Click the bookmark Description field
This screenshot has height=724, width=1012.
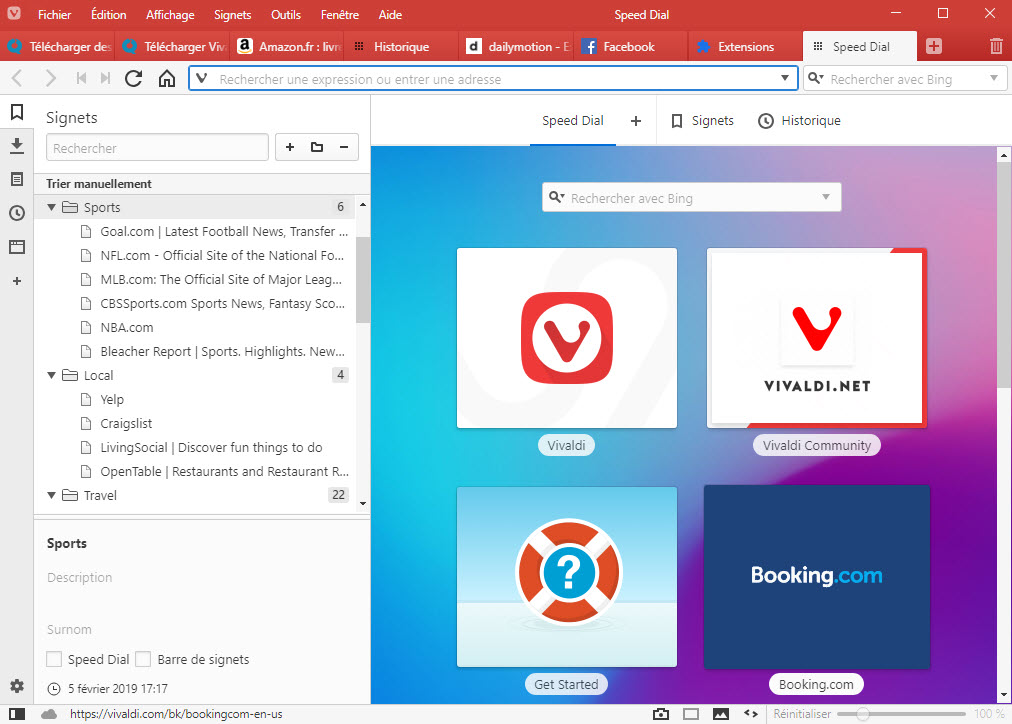(201, 578)
